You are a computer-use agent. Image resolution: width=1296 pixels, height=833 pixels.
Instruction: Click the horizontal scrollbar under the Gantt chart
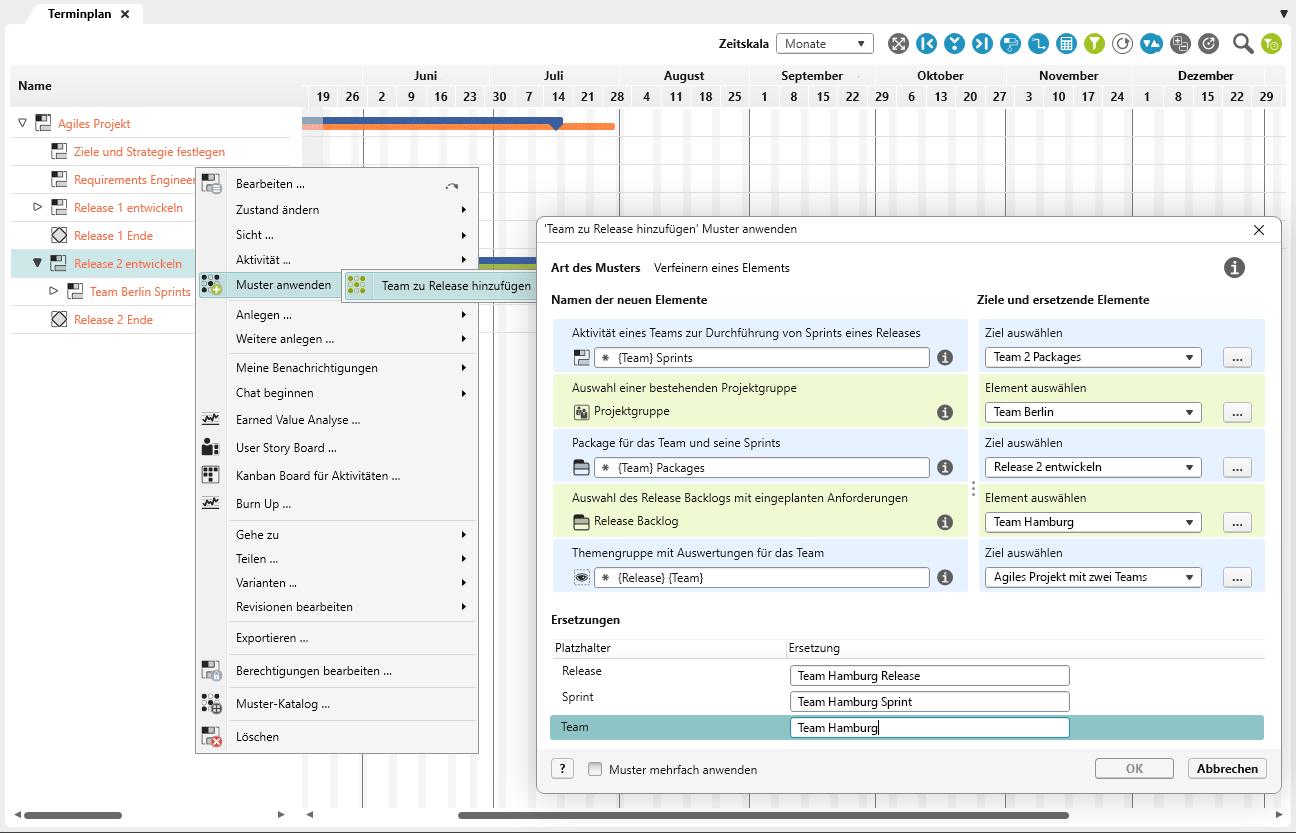763,815
